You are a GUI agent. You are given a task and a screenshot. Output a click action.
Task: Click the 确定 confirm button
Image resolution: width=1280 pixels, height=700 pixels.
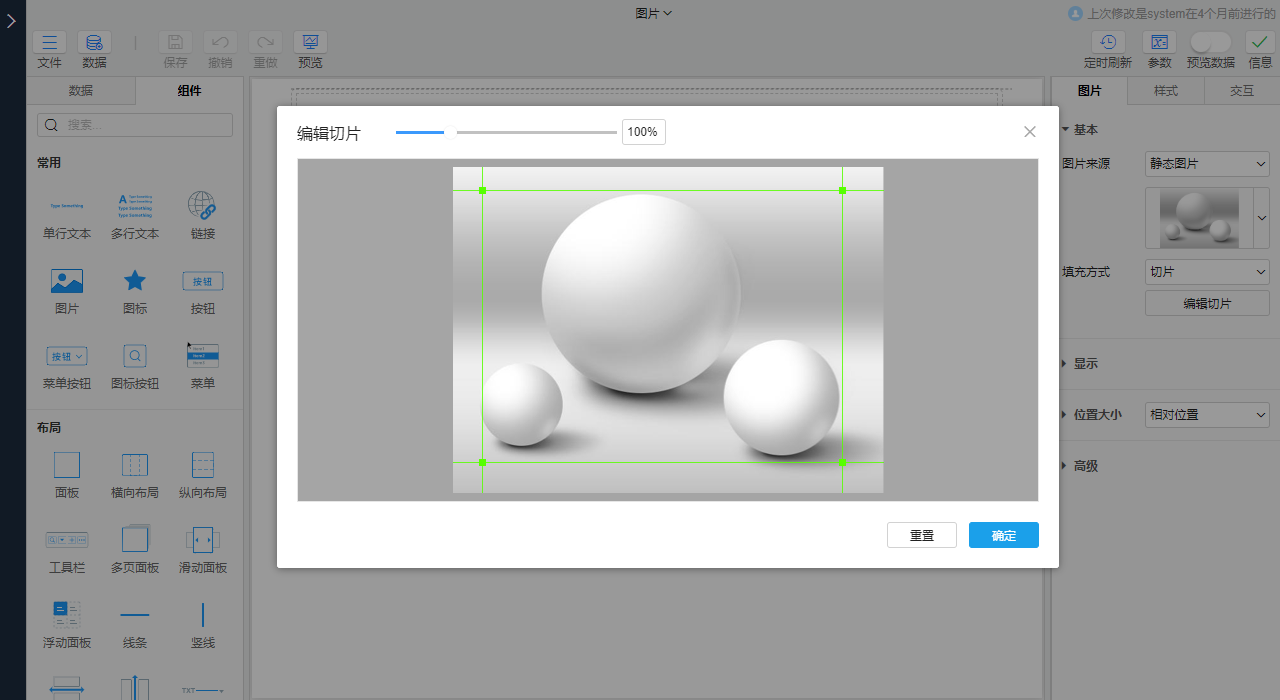[1003, 535]
